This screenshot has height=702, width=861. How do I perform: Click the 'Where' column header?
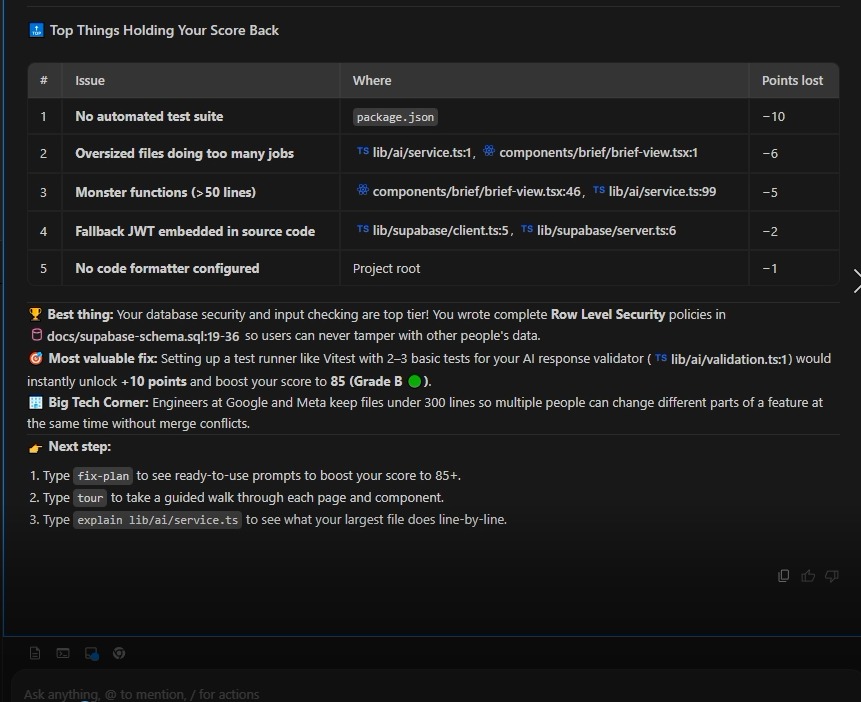click(x=372, y=81)
